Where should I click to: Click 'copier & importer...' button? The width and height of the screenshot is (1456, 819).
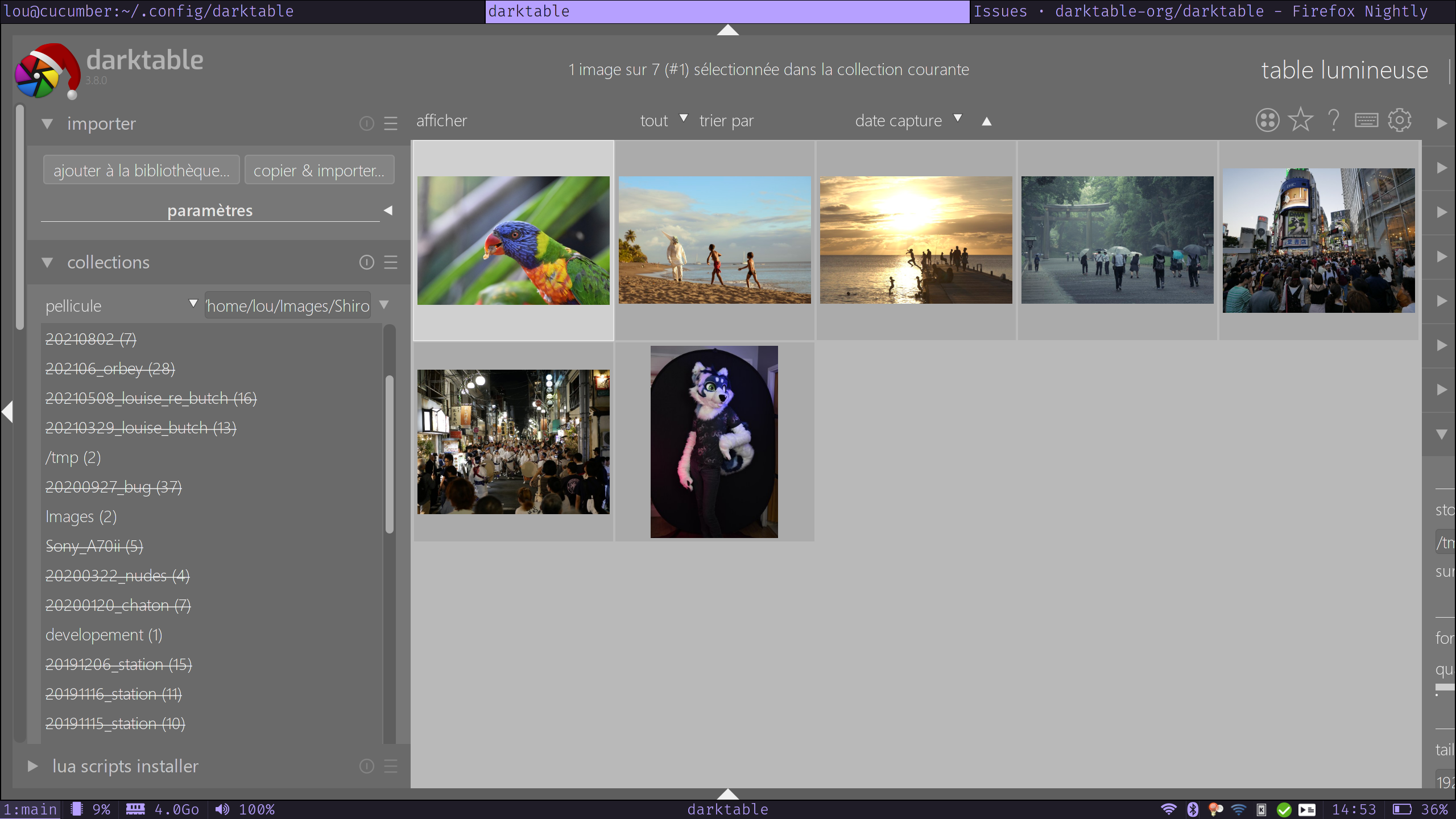pyautogui.click(x=319, y=170)
